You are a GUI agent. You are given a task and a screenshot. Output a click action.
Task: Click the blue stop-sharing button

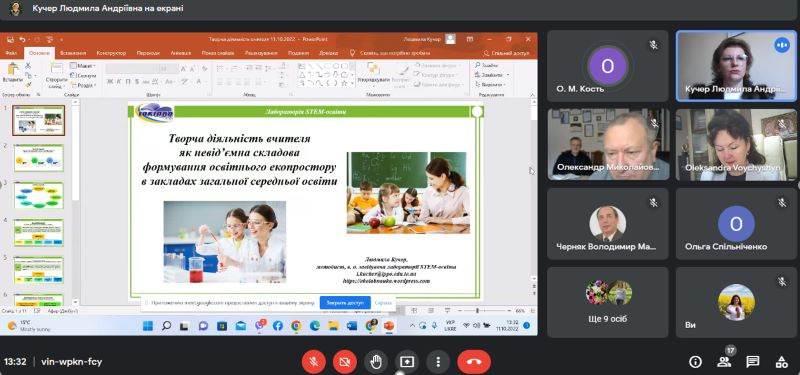tap(345, 303)
